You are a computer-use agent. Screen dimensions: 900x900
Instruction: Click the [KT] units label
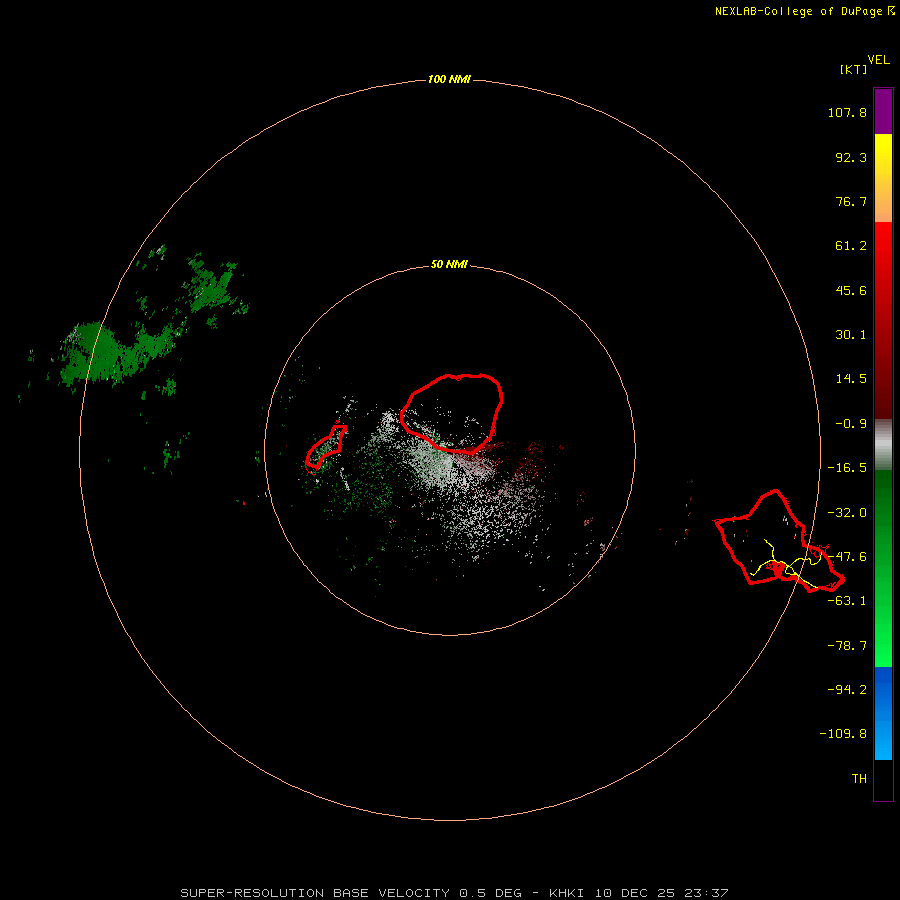[x=853, y=69]
